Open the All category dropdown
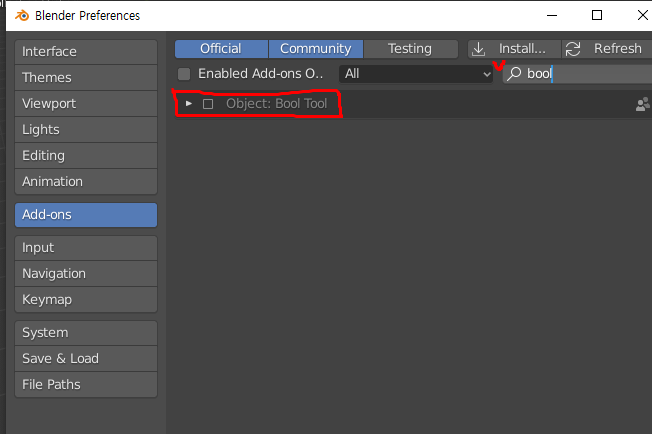 [x=416, y=74]
